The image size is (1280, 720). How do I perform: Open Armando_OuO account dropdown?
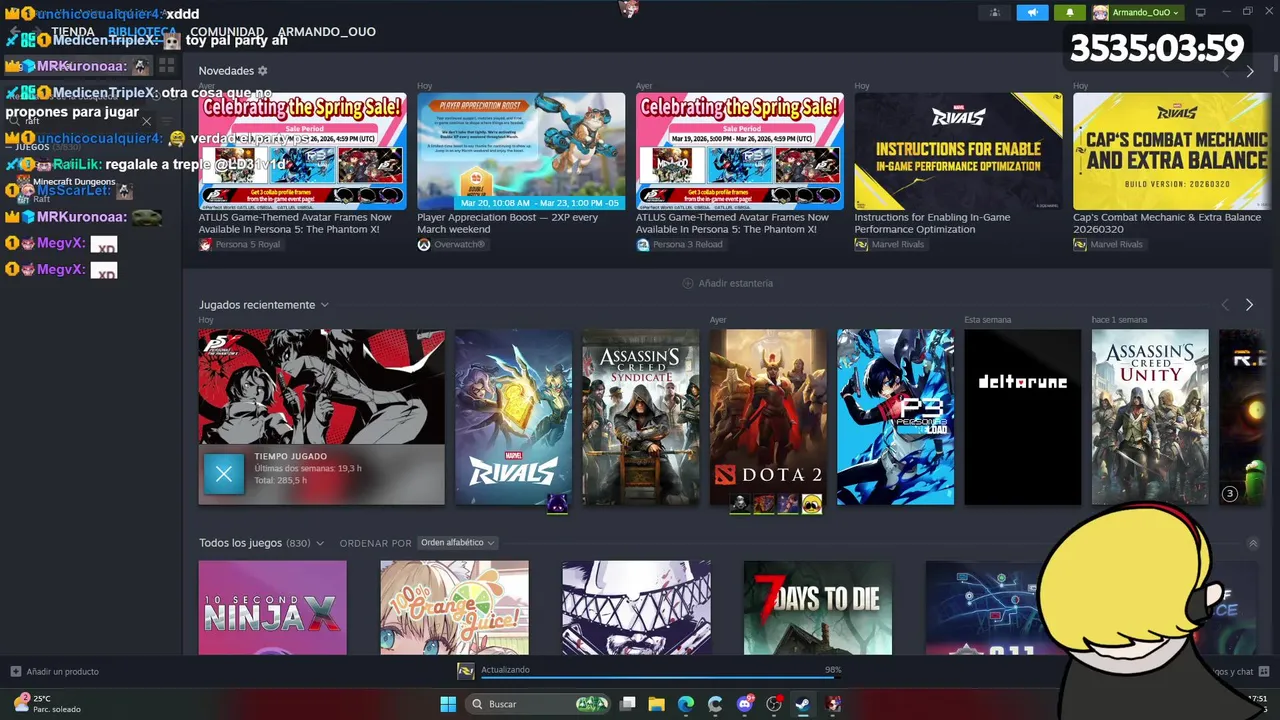1138,12
